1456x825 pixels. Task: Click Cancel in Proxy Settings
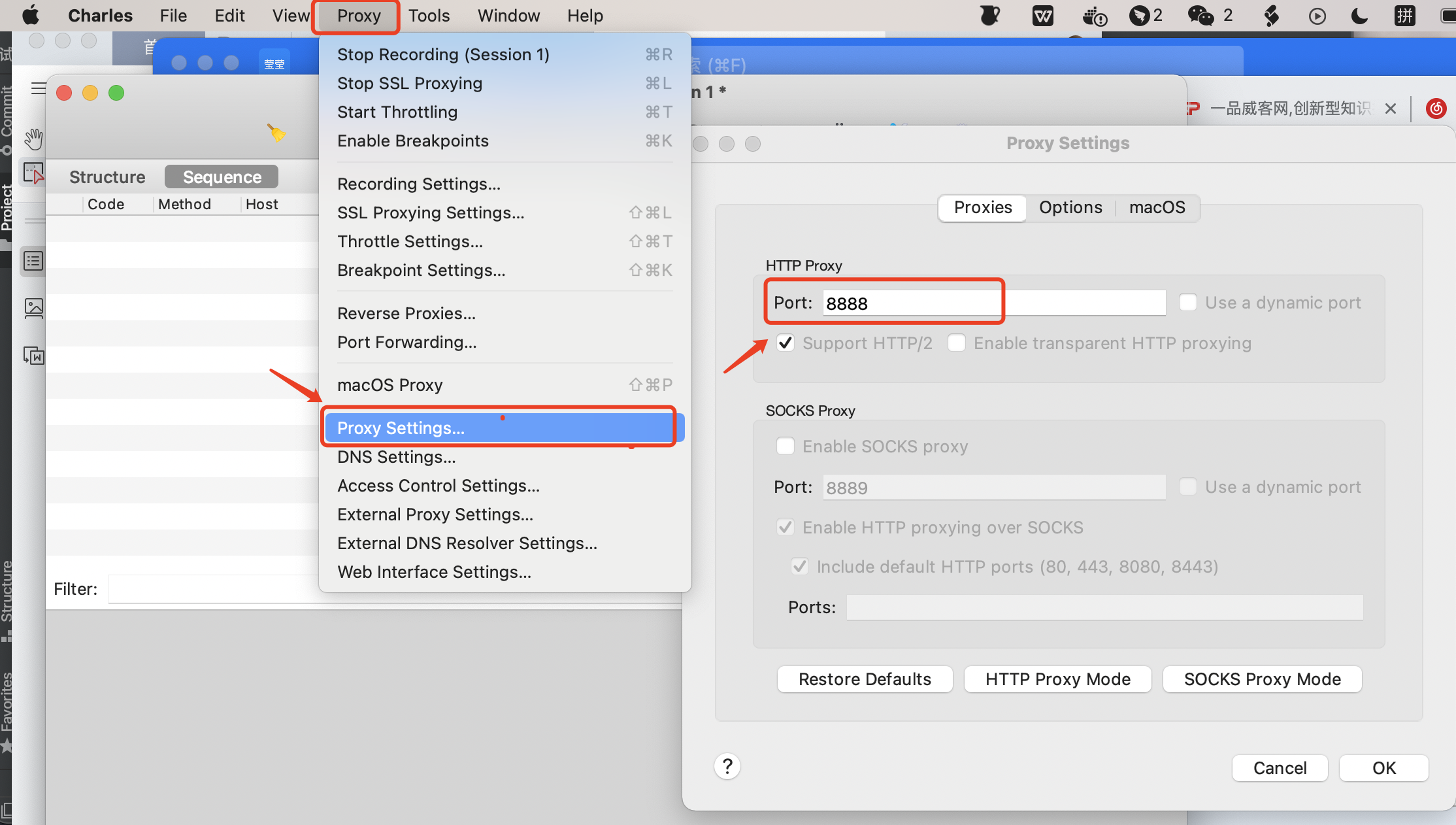tap(1280, 768)
